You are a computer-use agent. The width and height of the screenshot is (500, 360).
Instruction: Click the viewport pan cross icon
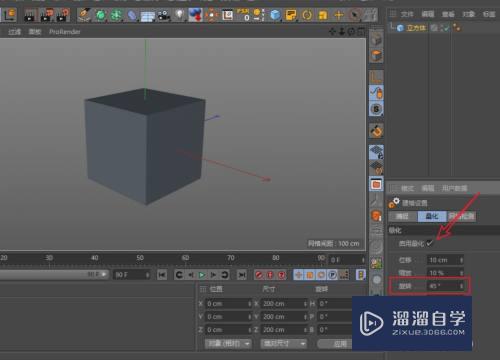coord(332,32)
